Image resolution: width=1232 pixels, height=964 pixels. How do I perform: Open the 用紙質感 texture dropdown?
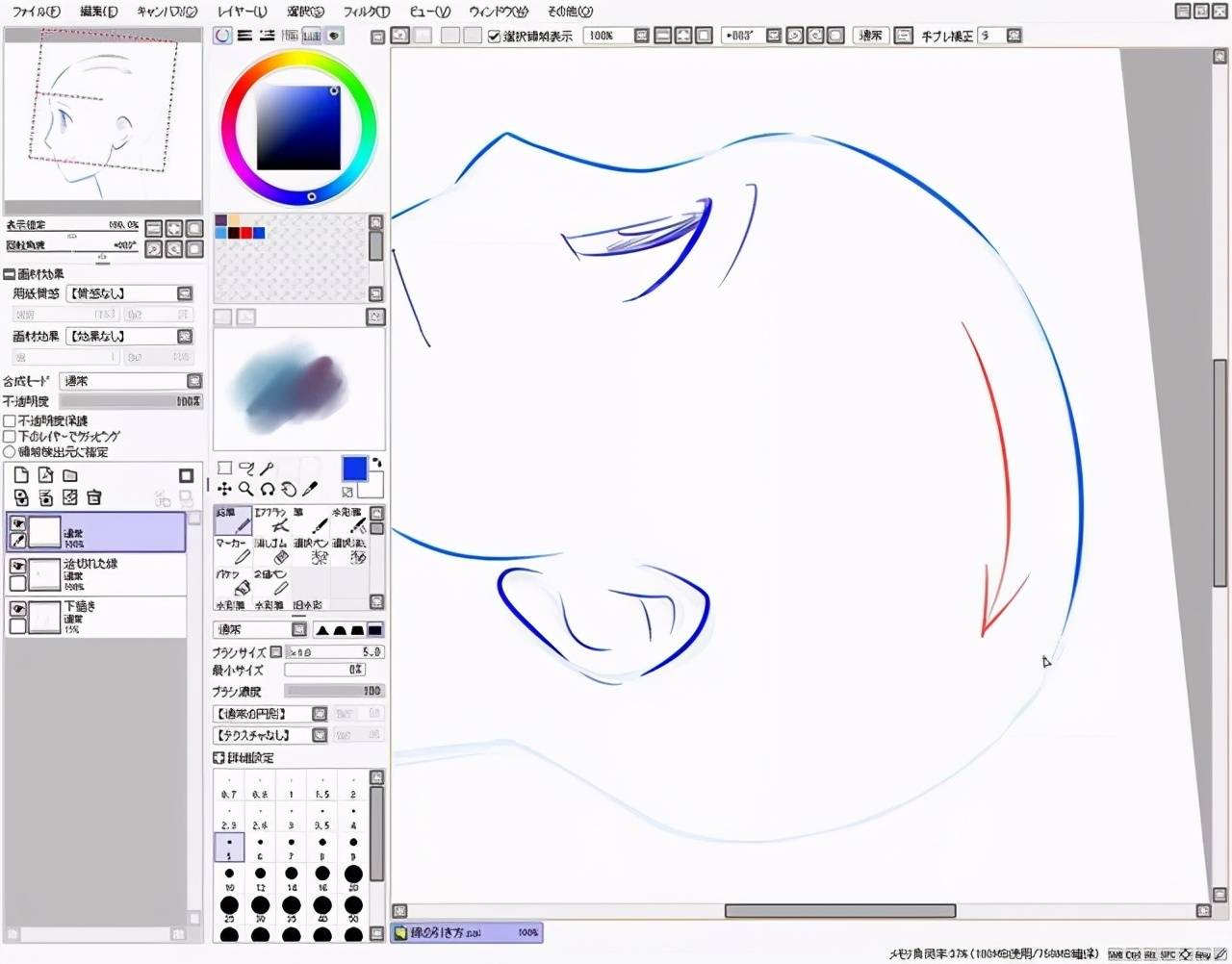point(130,293)
